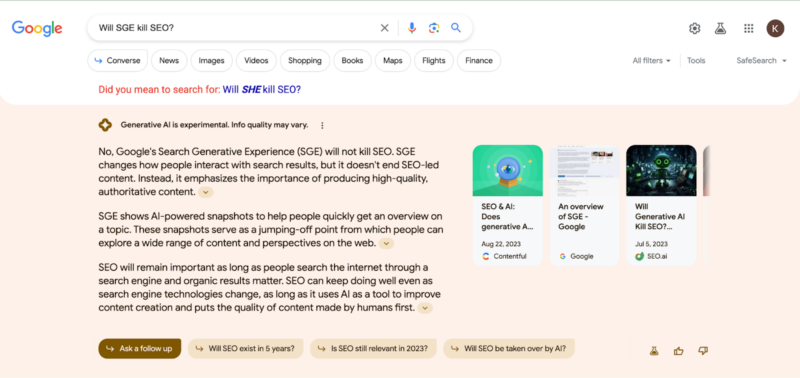Select 'Will SEO be taken over by AI?' chip

click(509, 349)
